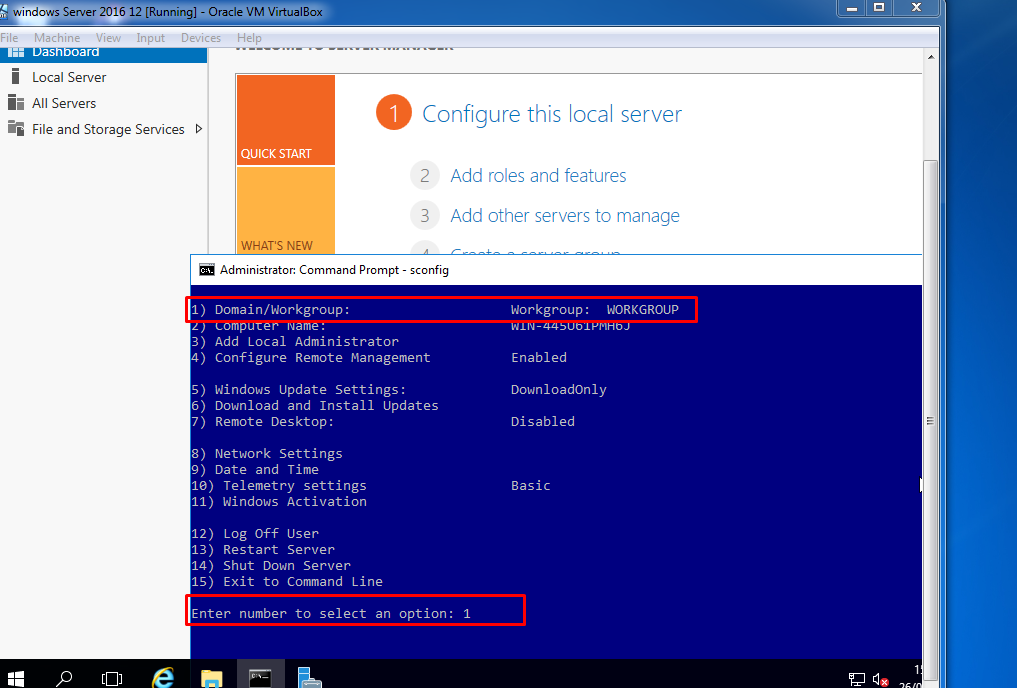Click 'Windows Activation' line
The image size is (1017, 688).
point(294,502)
